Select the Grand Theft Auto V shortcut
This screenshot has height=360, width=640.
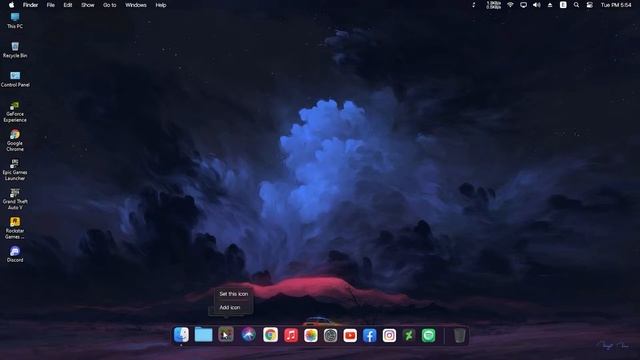pos(15,199)
